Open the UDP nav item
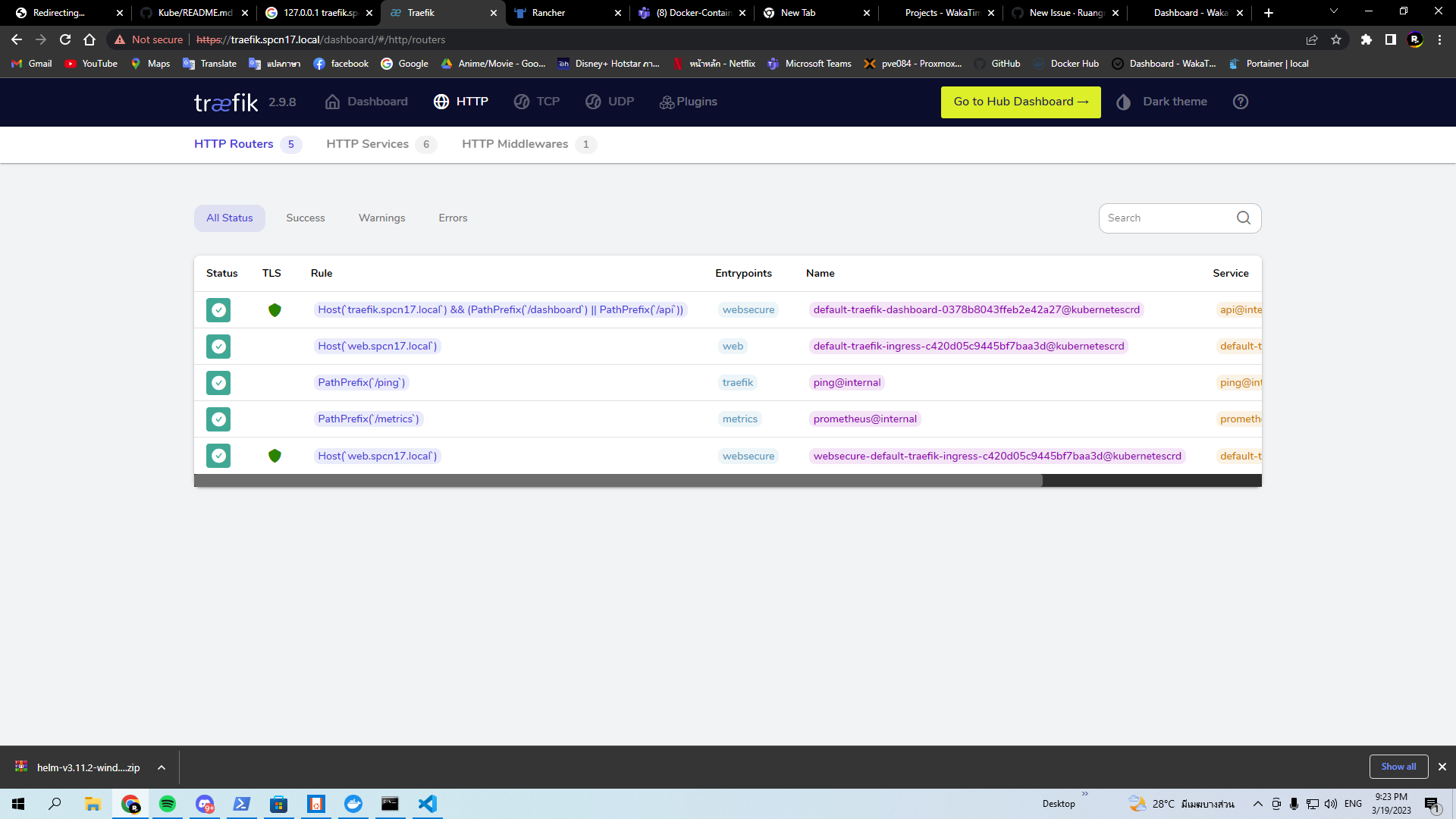 (x=610, y=102)
